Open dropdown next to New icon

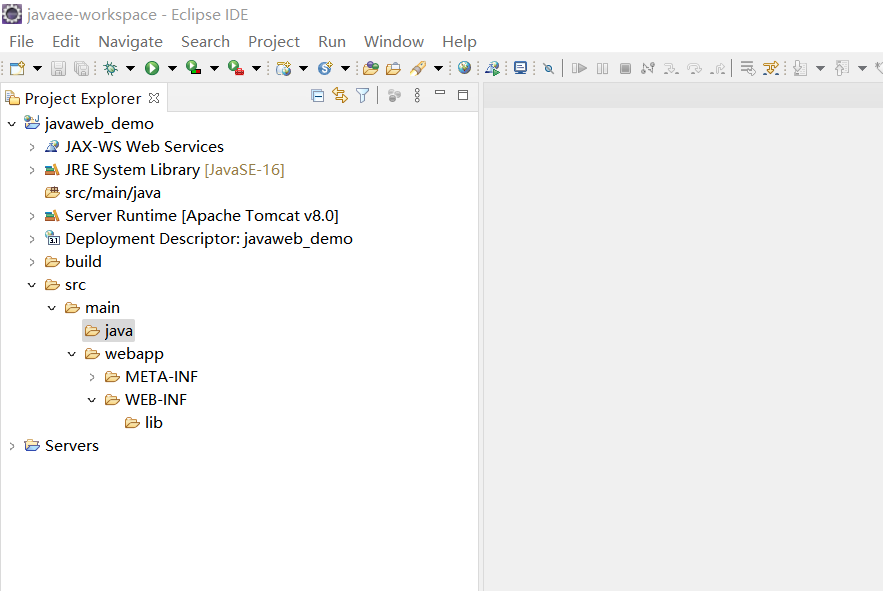tap(37, 69)
